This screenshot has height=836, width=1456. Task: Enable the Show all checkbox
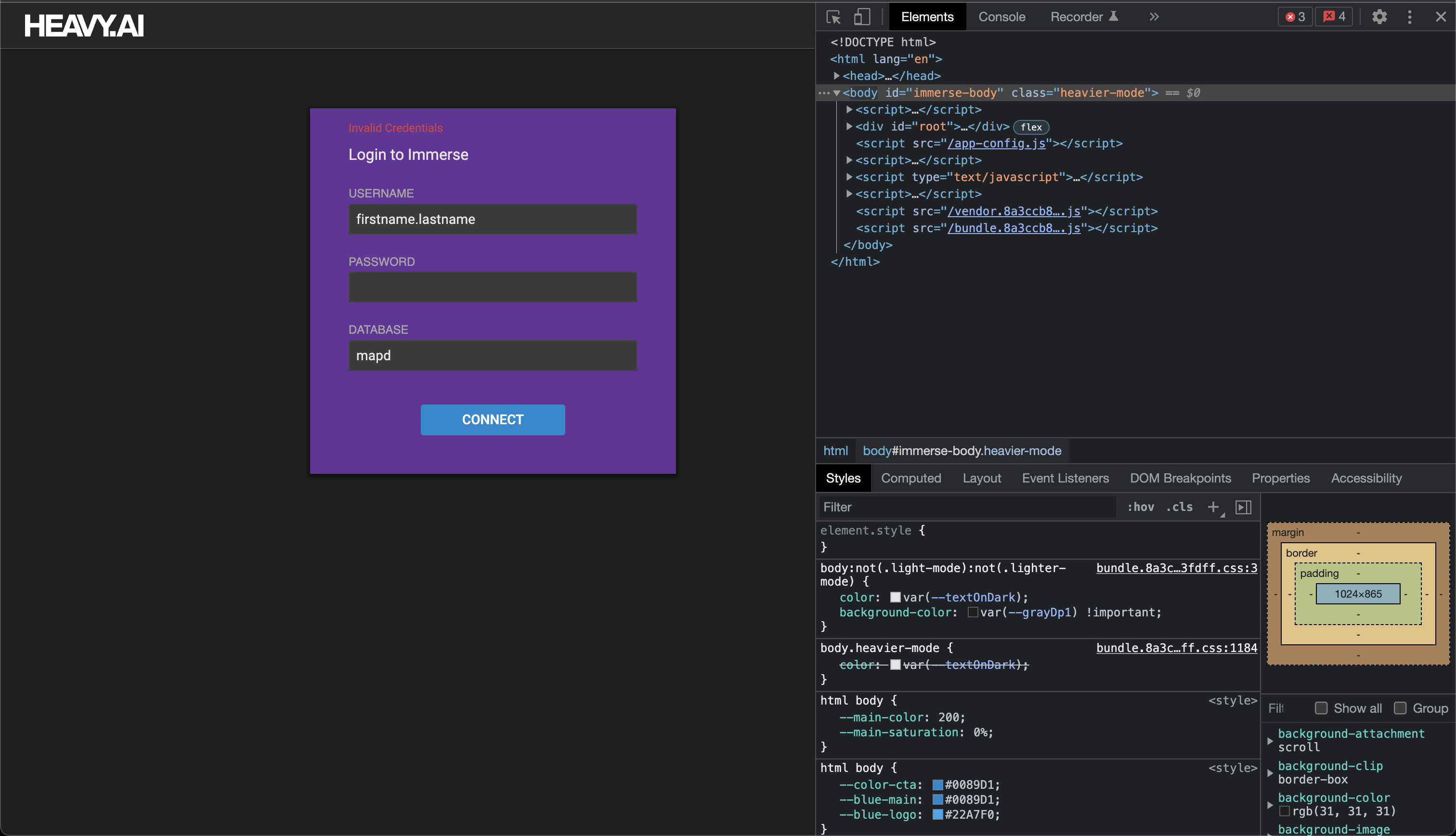[1321, 708]
